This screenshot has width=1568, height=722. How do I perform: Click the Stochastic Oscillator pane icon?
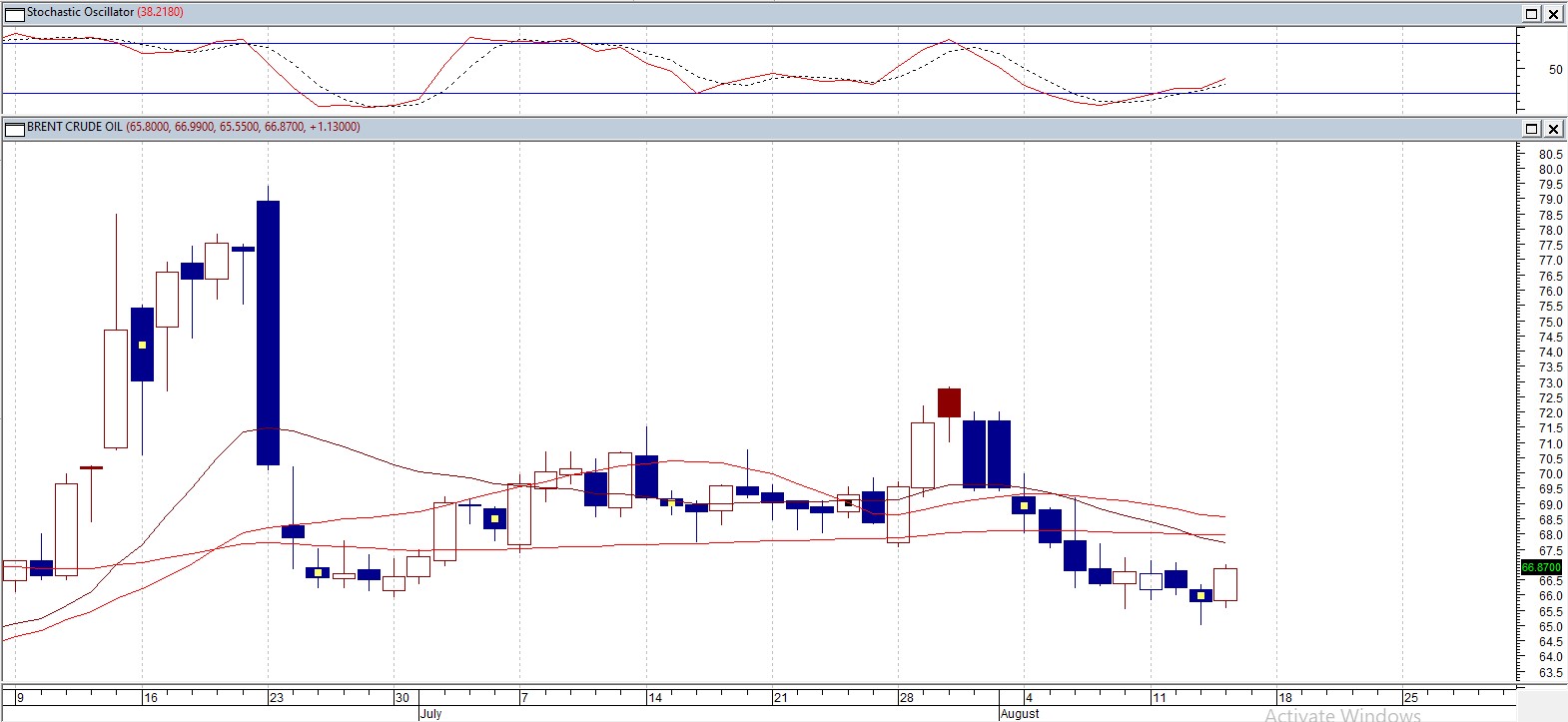click(15, 13)
